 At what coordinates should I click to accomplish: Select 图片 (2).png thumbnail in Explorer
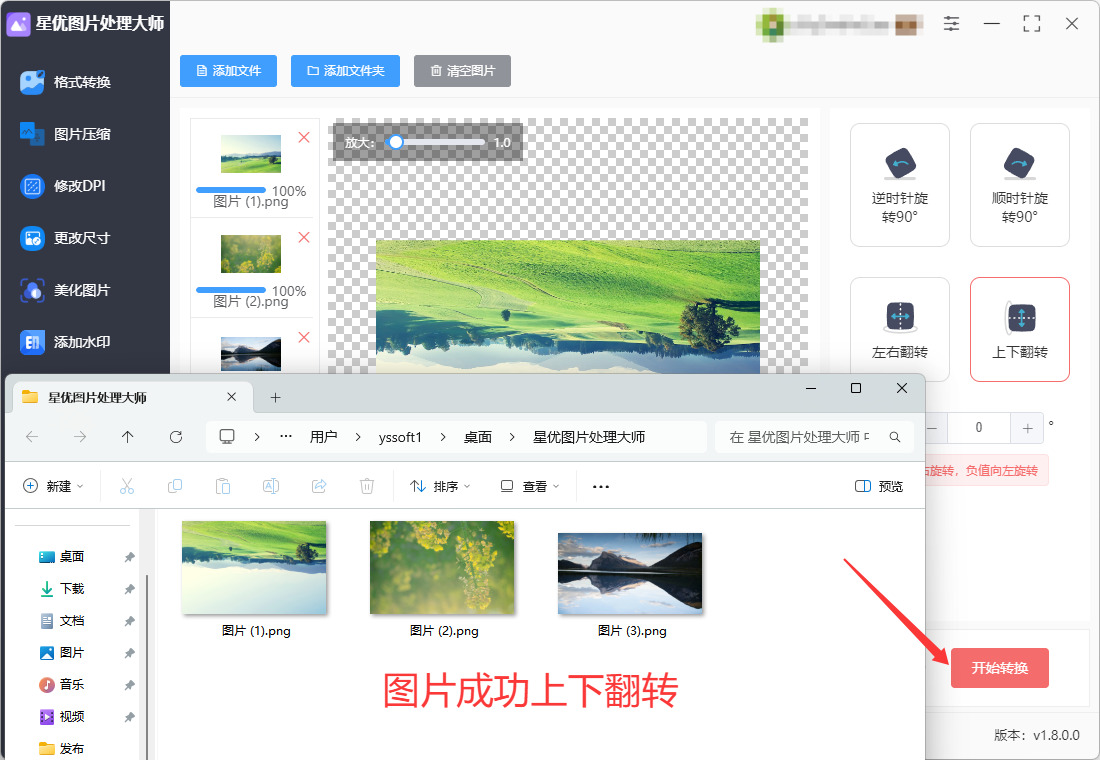click(442, 568)
